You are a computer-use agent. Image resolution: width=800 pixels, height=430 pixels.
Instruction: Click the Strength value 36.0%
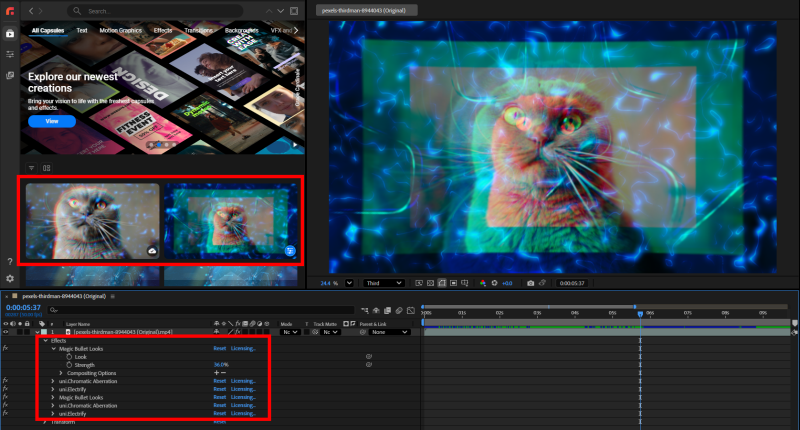[221, 365]
